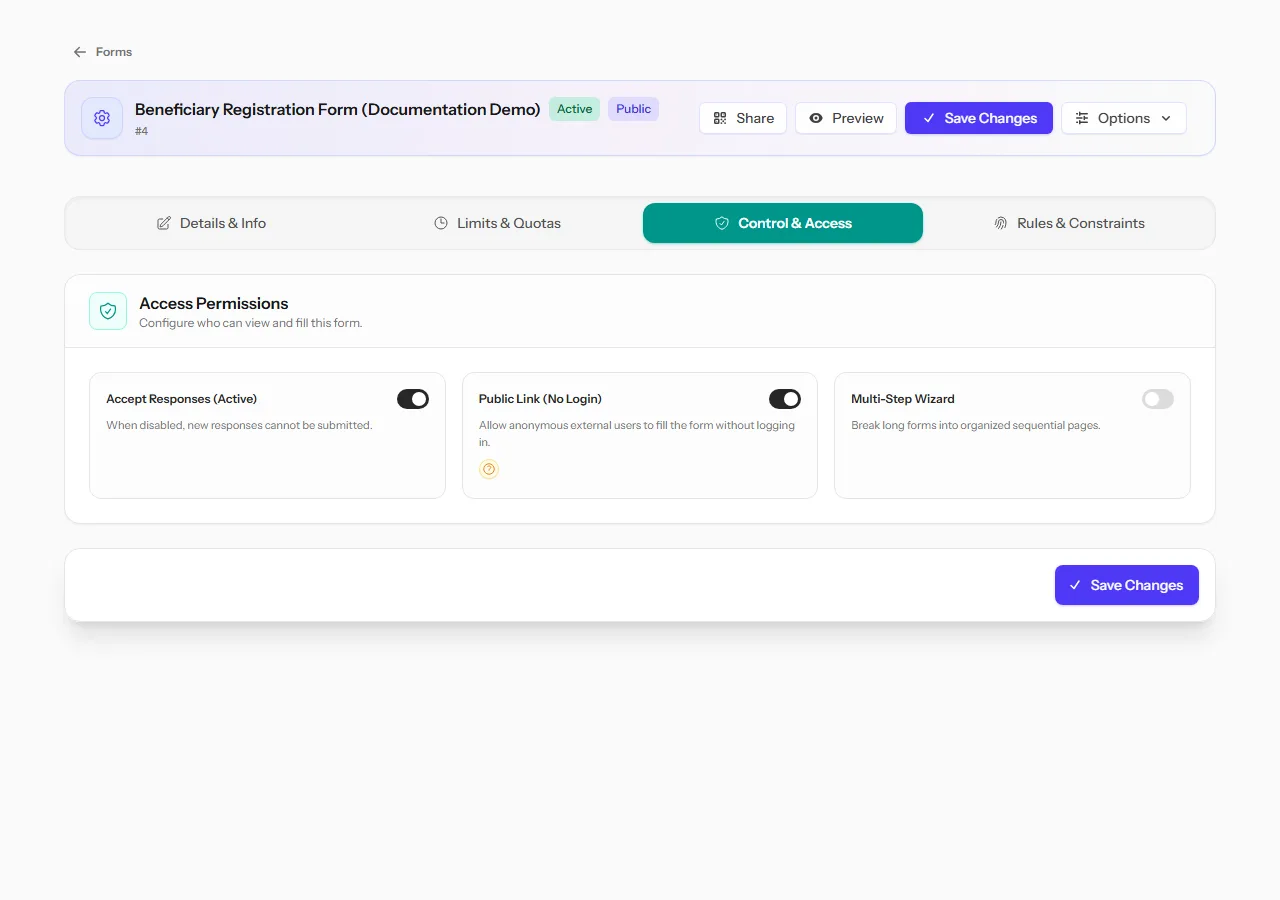
Task: Expand the Options dropdown chevron
Action: (x=1166, y=118)
